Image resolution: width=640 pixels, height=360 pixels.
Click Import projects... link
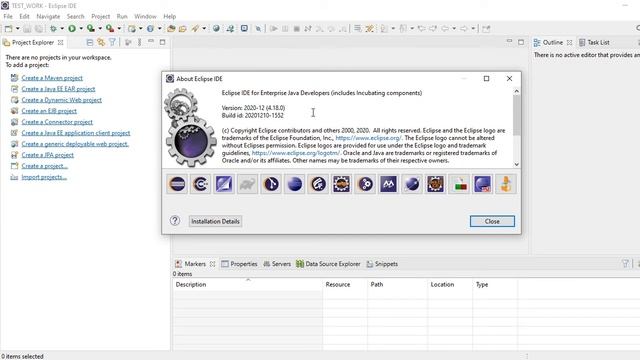[x=44, y=177]
